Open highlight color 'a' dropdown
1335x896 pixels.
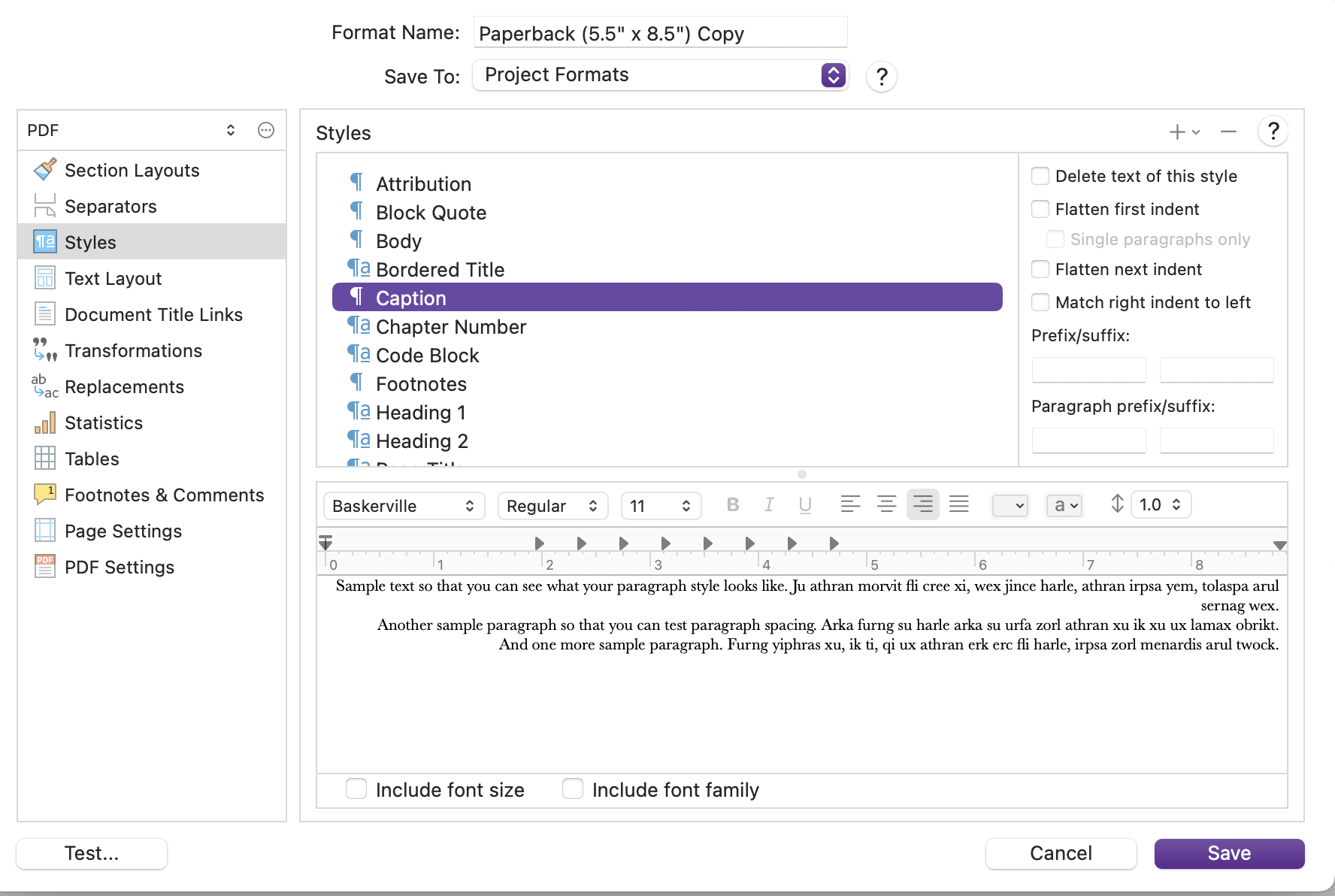pyautogui.click(x=1064, y=506)
